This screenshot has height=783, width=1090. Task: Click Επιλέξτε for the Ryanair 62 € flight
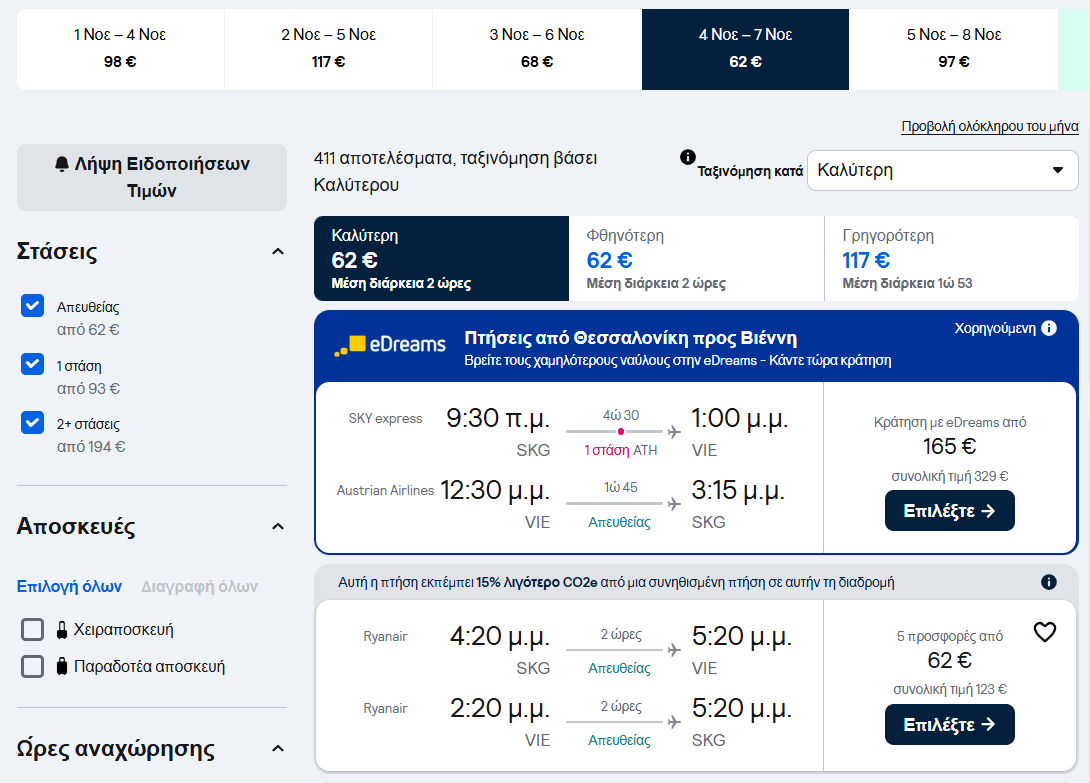click(x=950, y=725)
